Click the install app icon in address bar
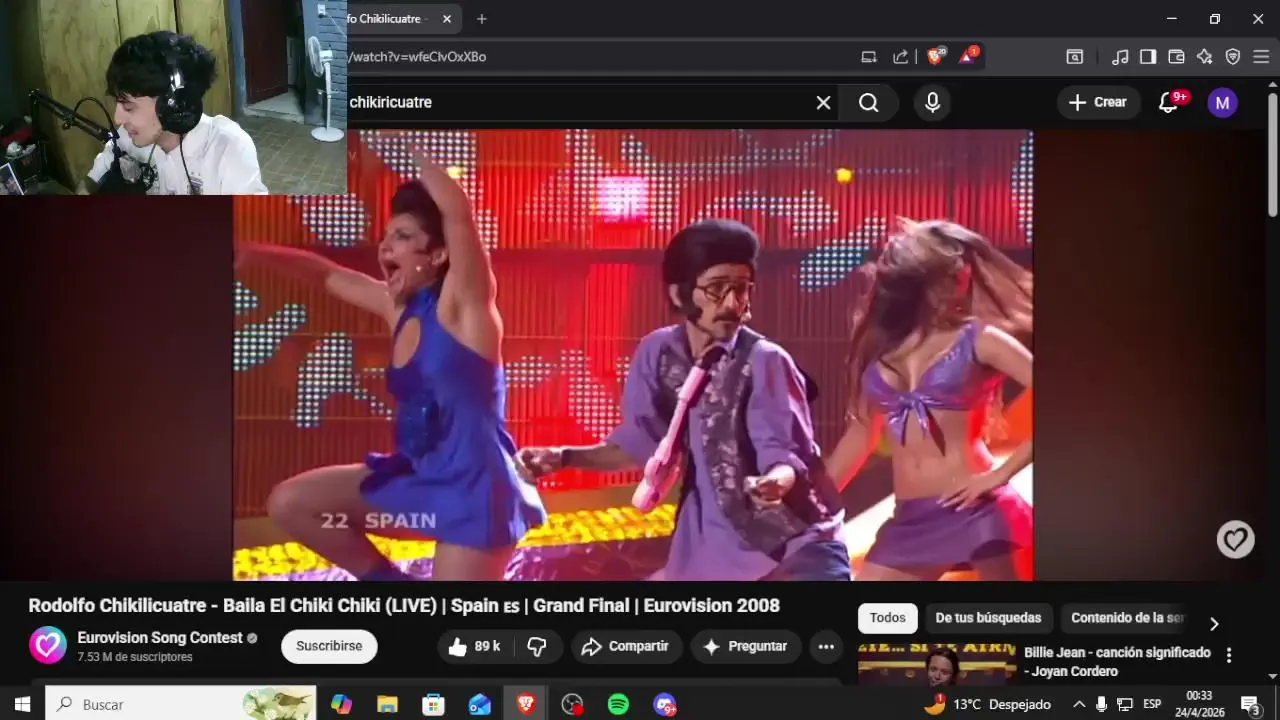Viewport: 1280px width, 720px height. tap(869, 57)
